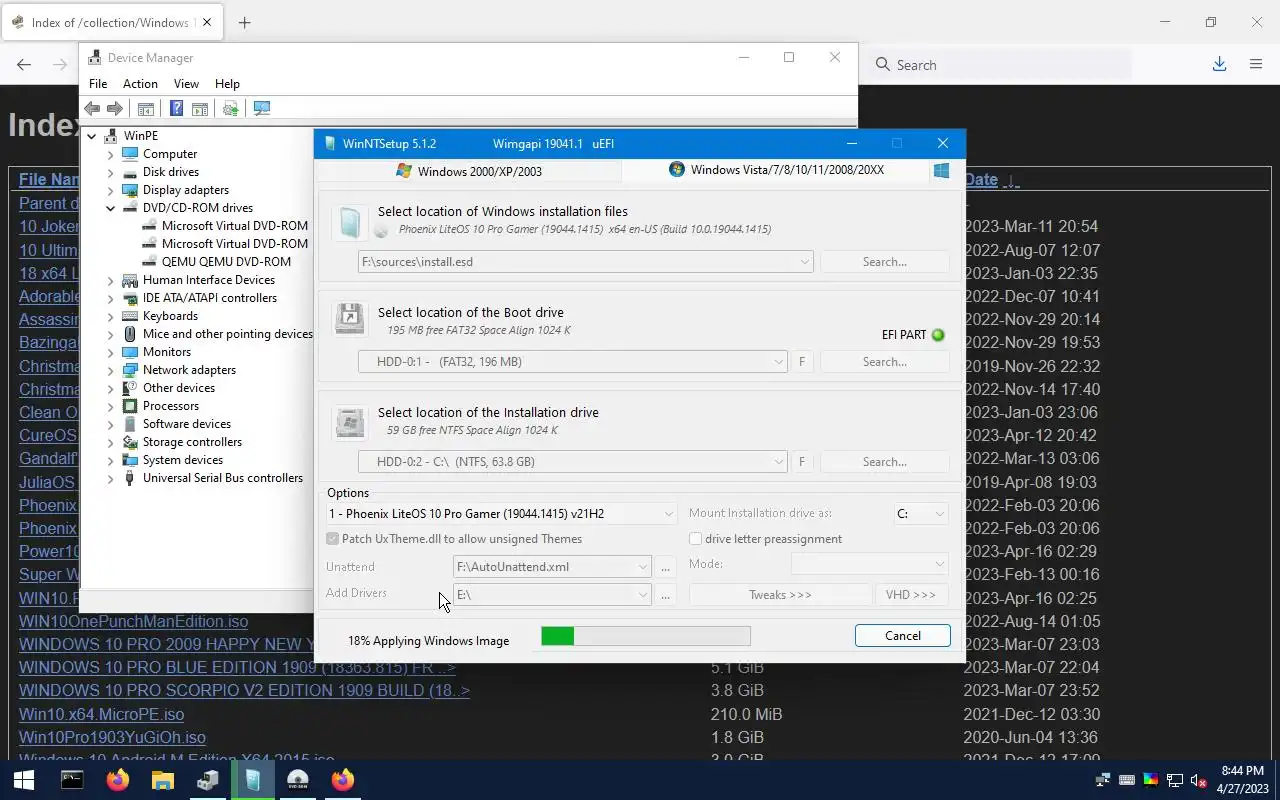Expand the Disk drives node
This screenshot has width=1280, height=800.
tap(110, 172)
